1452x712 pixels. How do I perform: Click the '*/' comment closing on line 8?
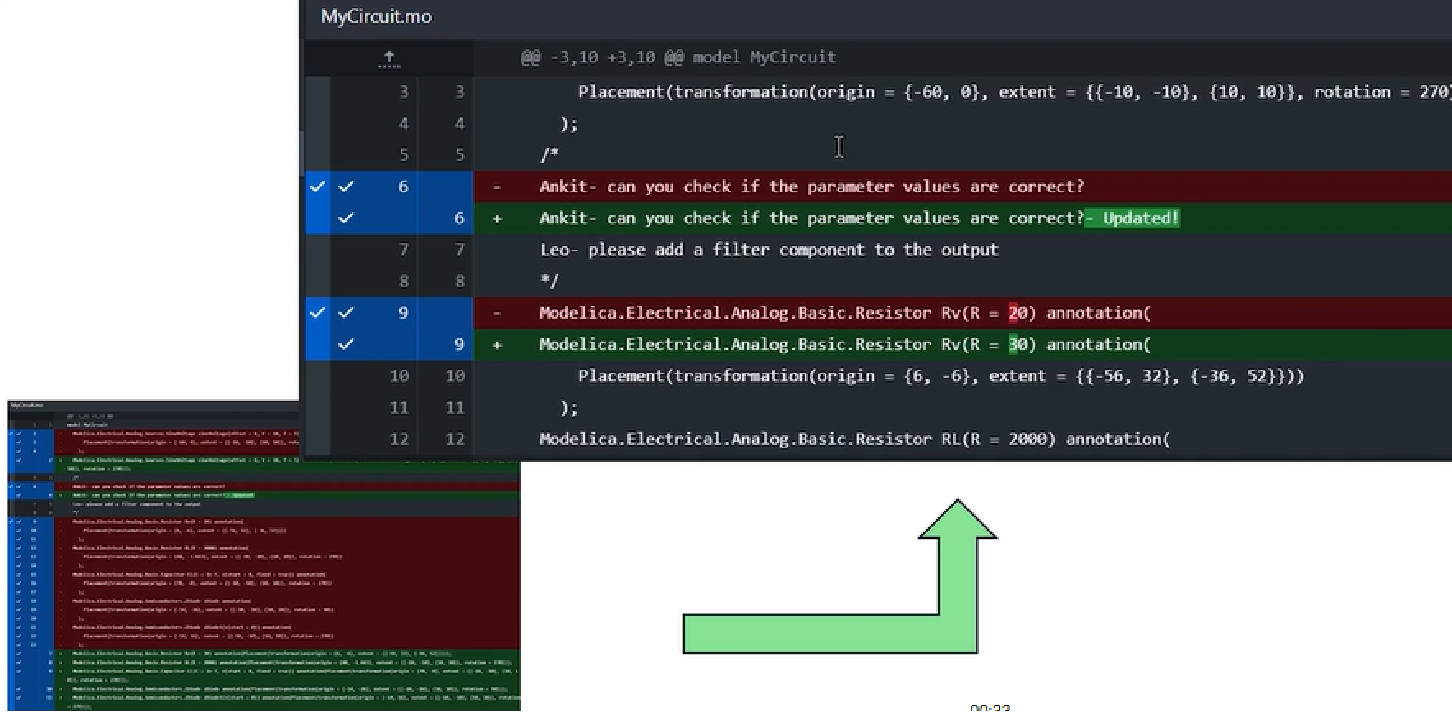tap(549, 281)
